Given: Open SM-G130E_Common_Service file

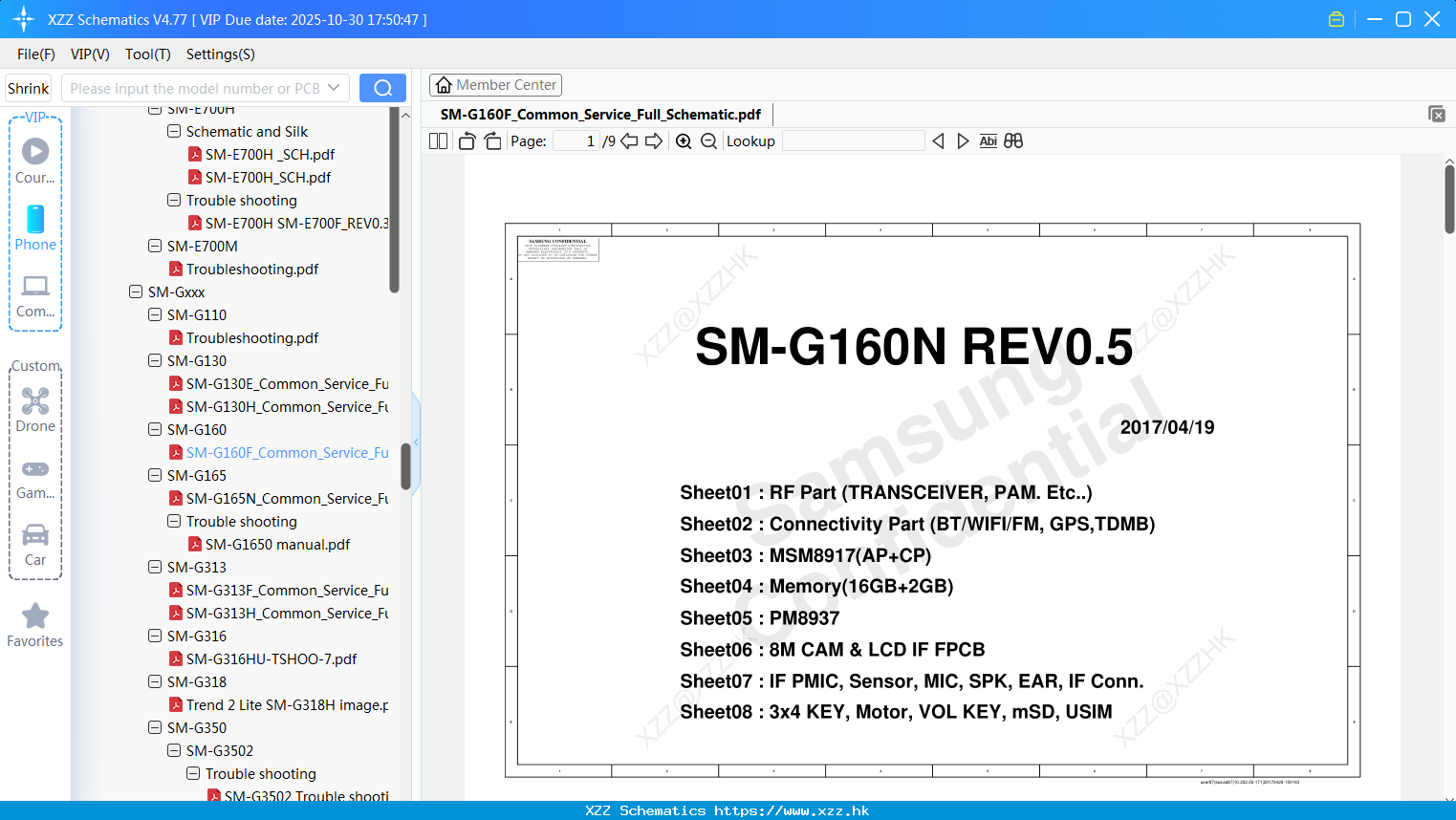Looking at the screenshot, I should coord(287,383).
